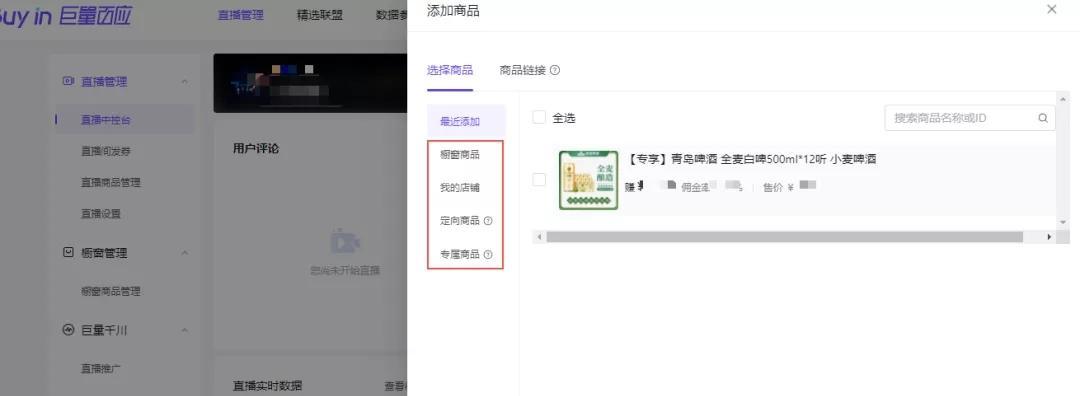Click the 直播实时数据 heading
Screen dimensions: 1080x396
(x=267, y=386)
